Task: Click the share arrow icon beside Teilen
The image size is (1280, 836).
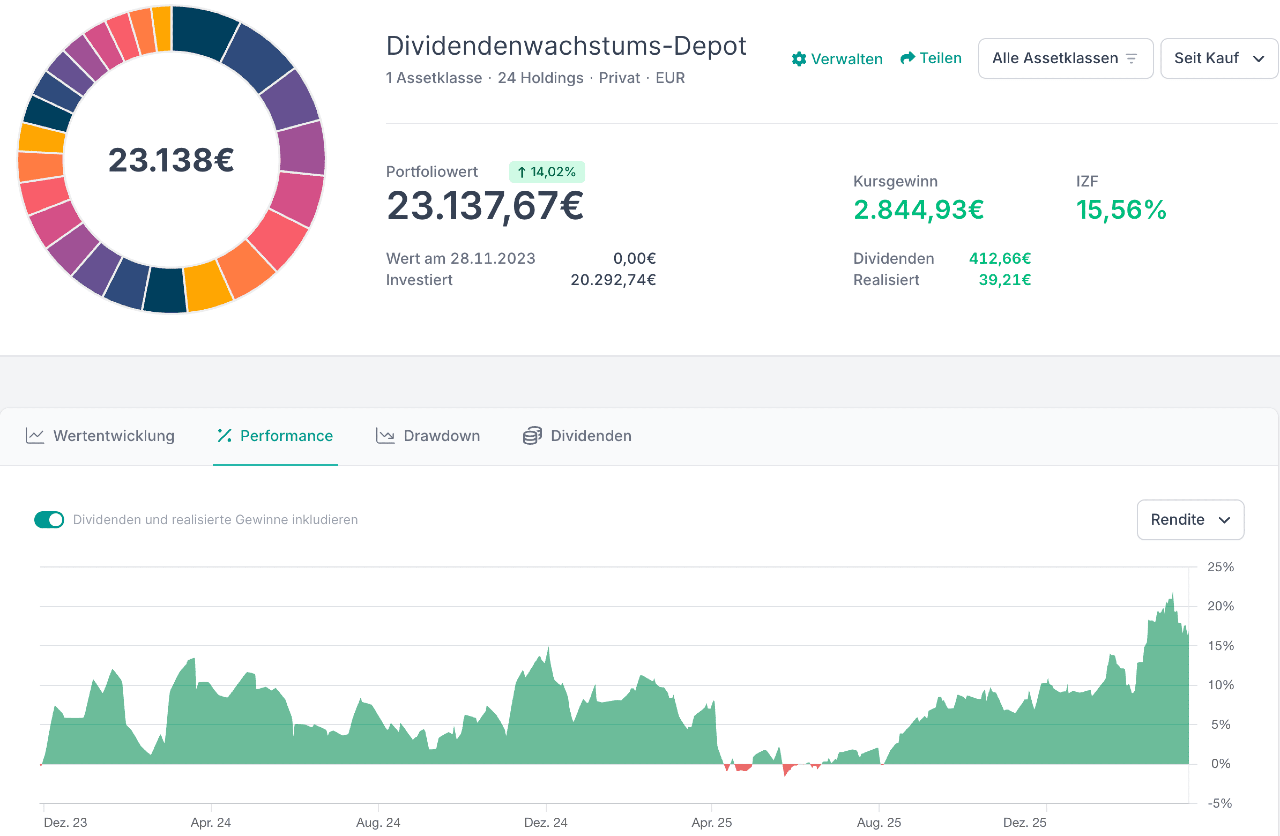Action: point(908,58)
